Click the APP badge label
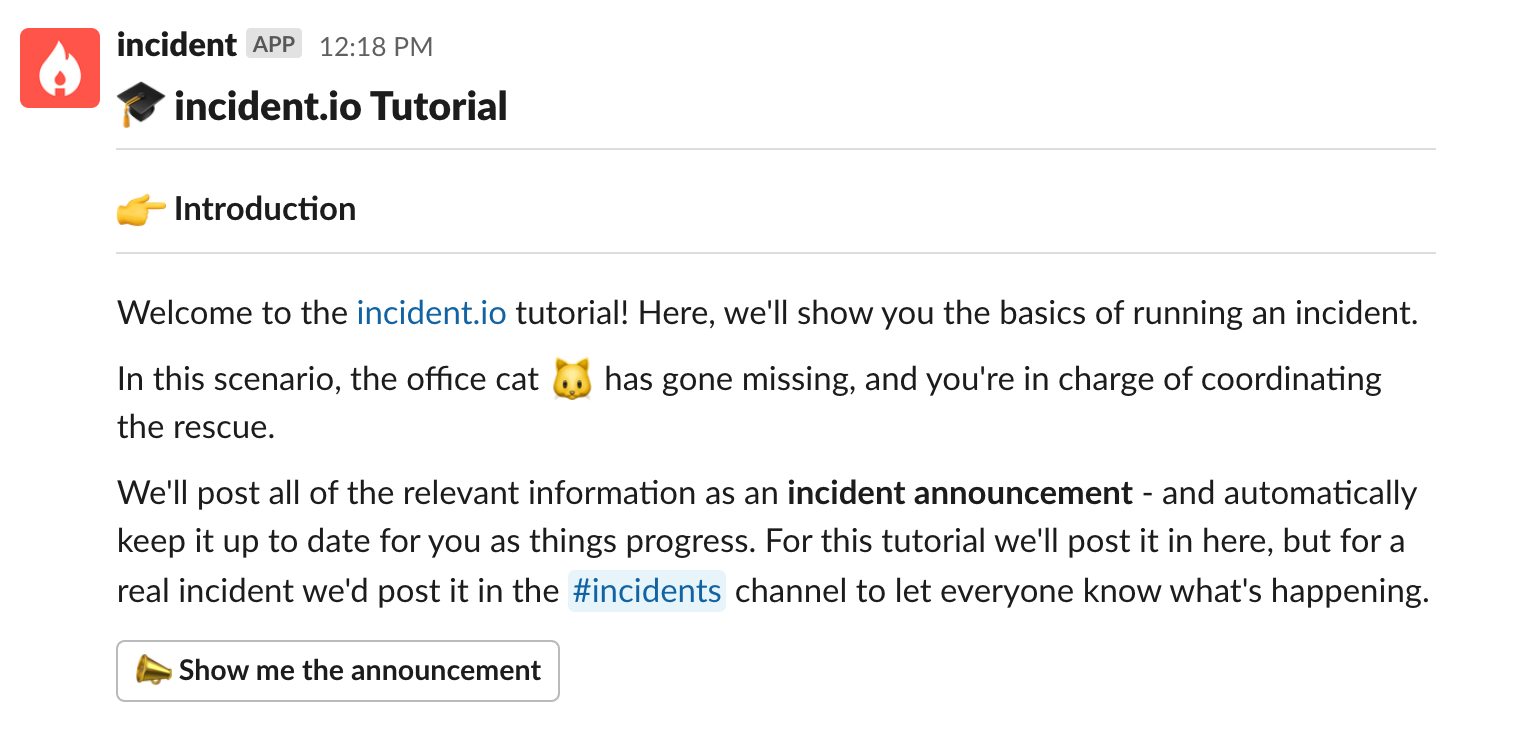1520x730 pixels. pos(274,45)
